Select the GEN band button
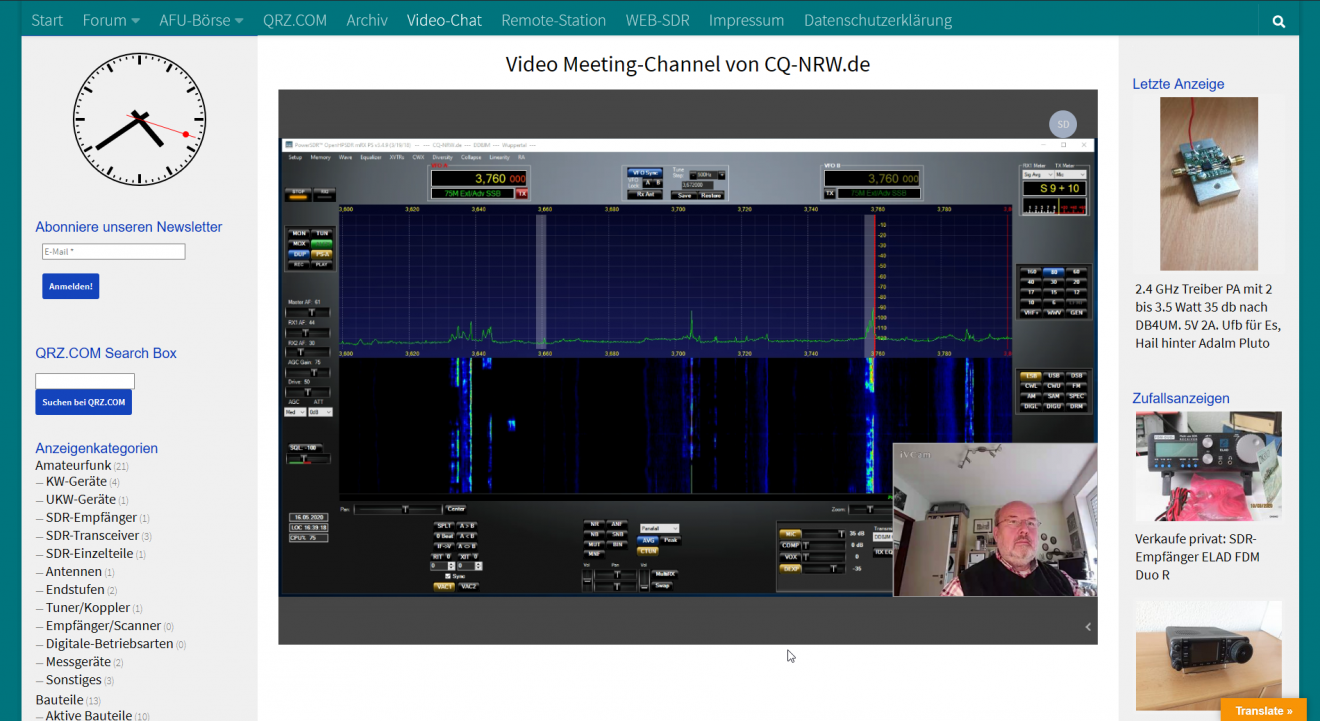The image size is (1320, 721). pyautogui.click(x=1076, y=313)
